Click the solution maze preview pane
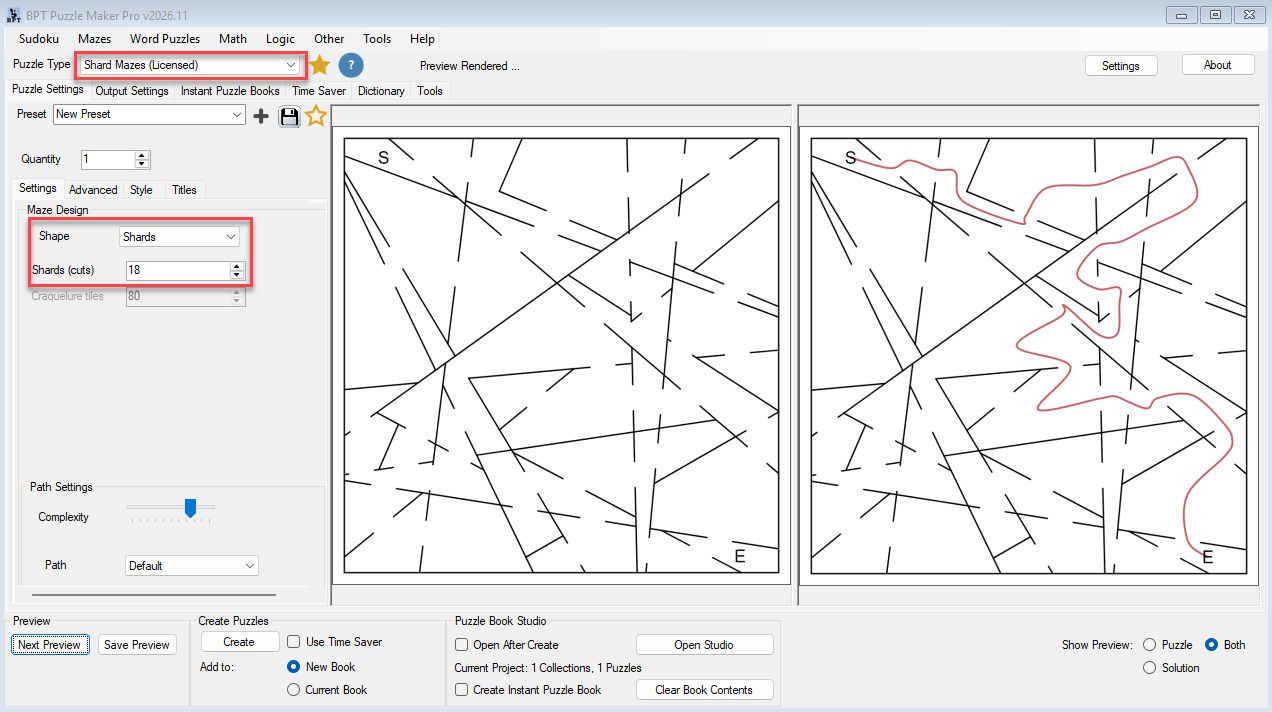This screenshot has height=712, width=1272. [1028, 355]
